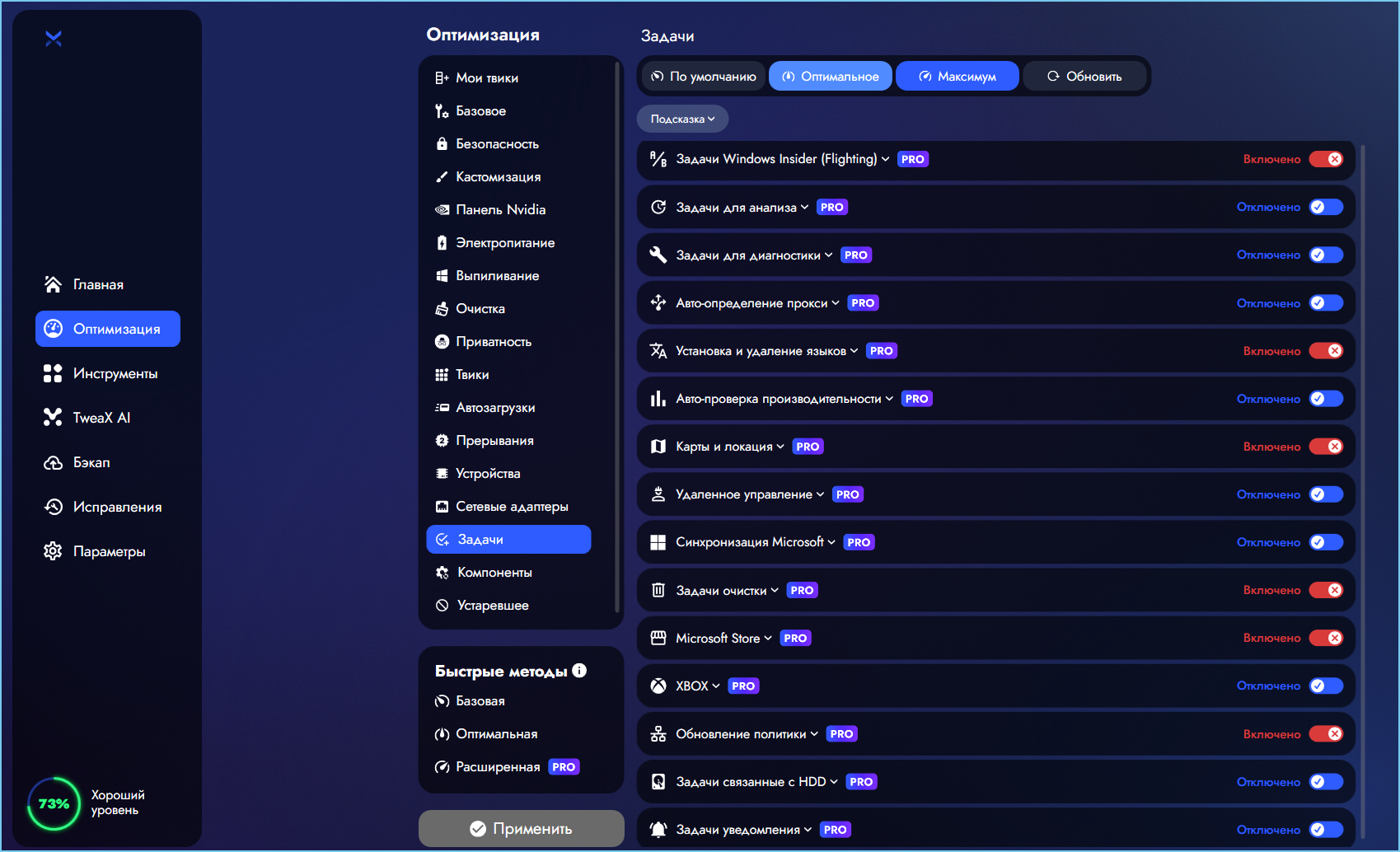Click the network icon for Обновление политики
Image resolution: width=1400 pixels, height=852 pixels.
(x=658, y=734)
